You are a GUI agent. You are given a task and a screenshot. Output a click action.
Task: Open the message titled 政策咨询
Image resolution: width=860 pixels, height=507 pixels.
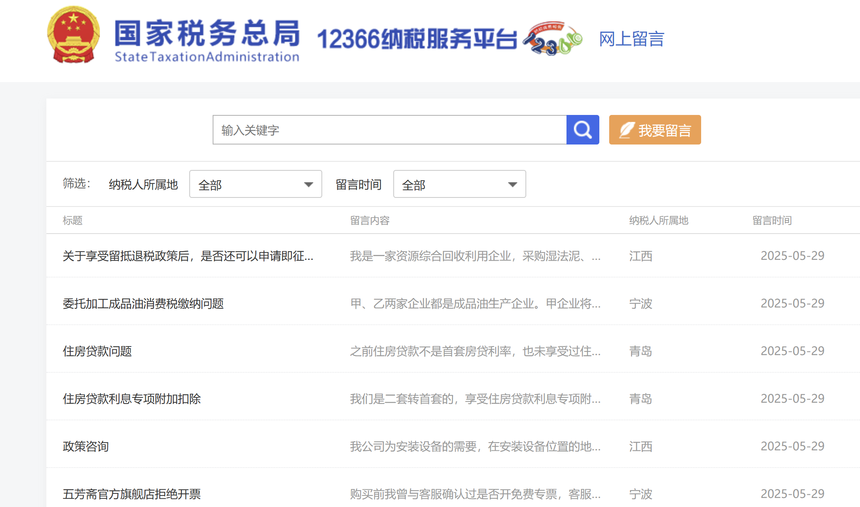point(86,447)
